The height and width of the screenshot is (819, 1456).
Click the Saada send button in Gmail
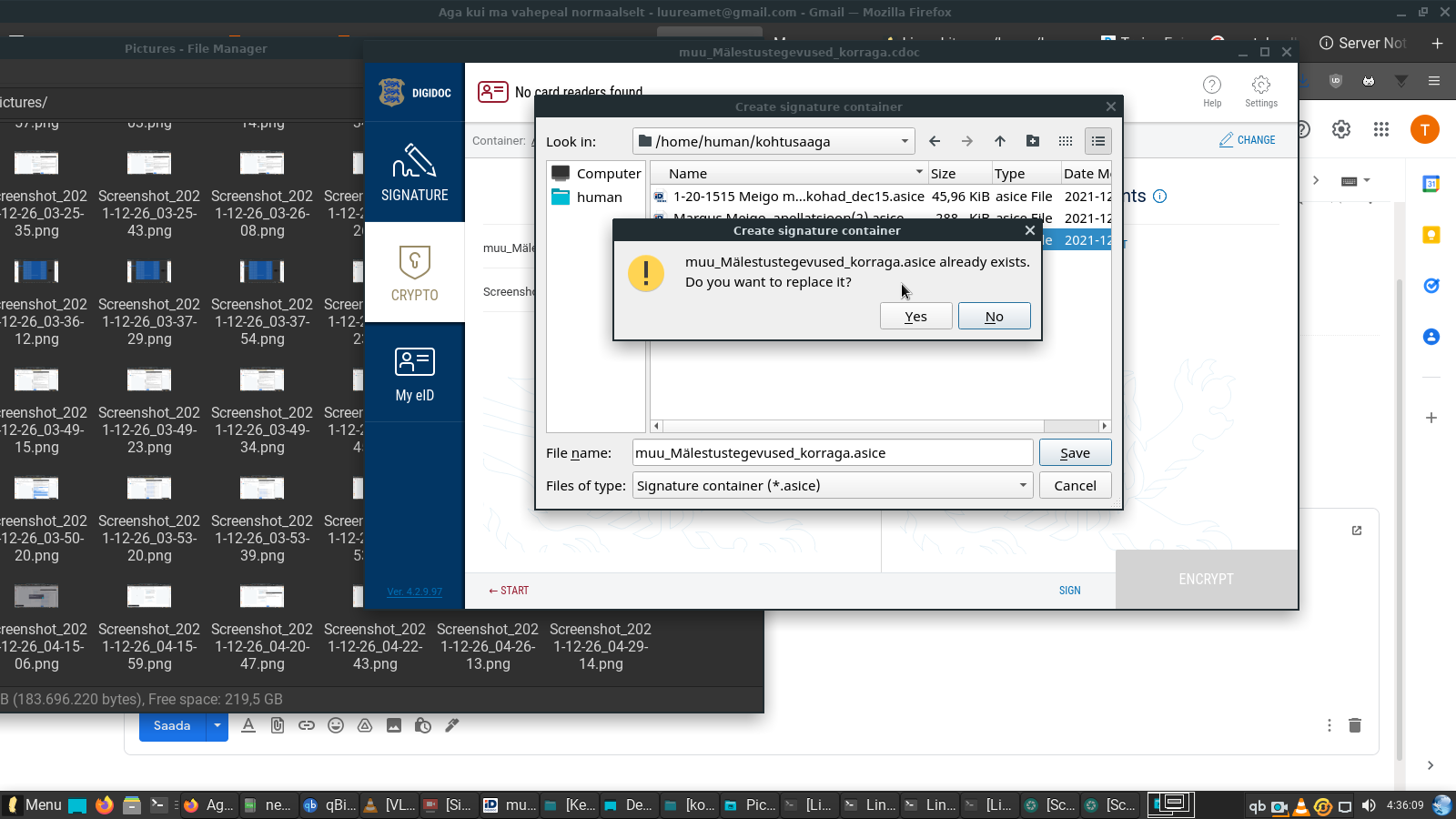(172, 725)
